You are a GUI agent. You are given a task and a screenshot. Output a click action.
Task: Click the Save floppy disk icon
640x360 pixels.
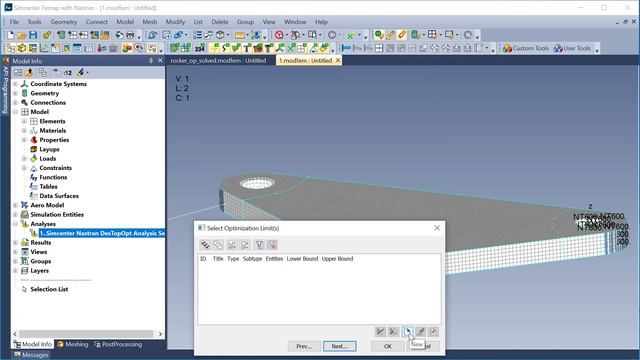coord(33,35)
